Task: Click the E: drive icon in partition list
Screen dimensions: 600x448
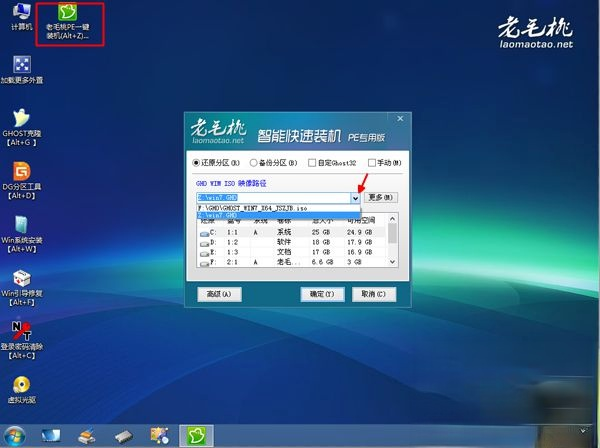Action: (x=204, y=253)
